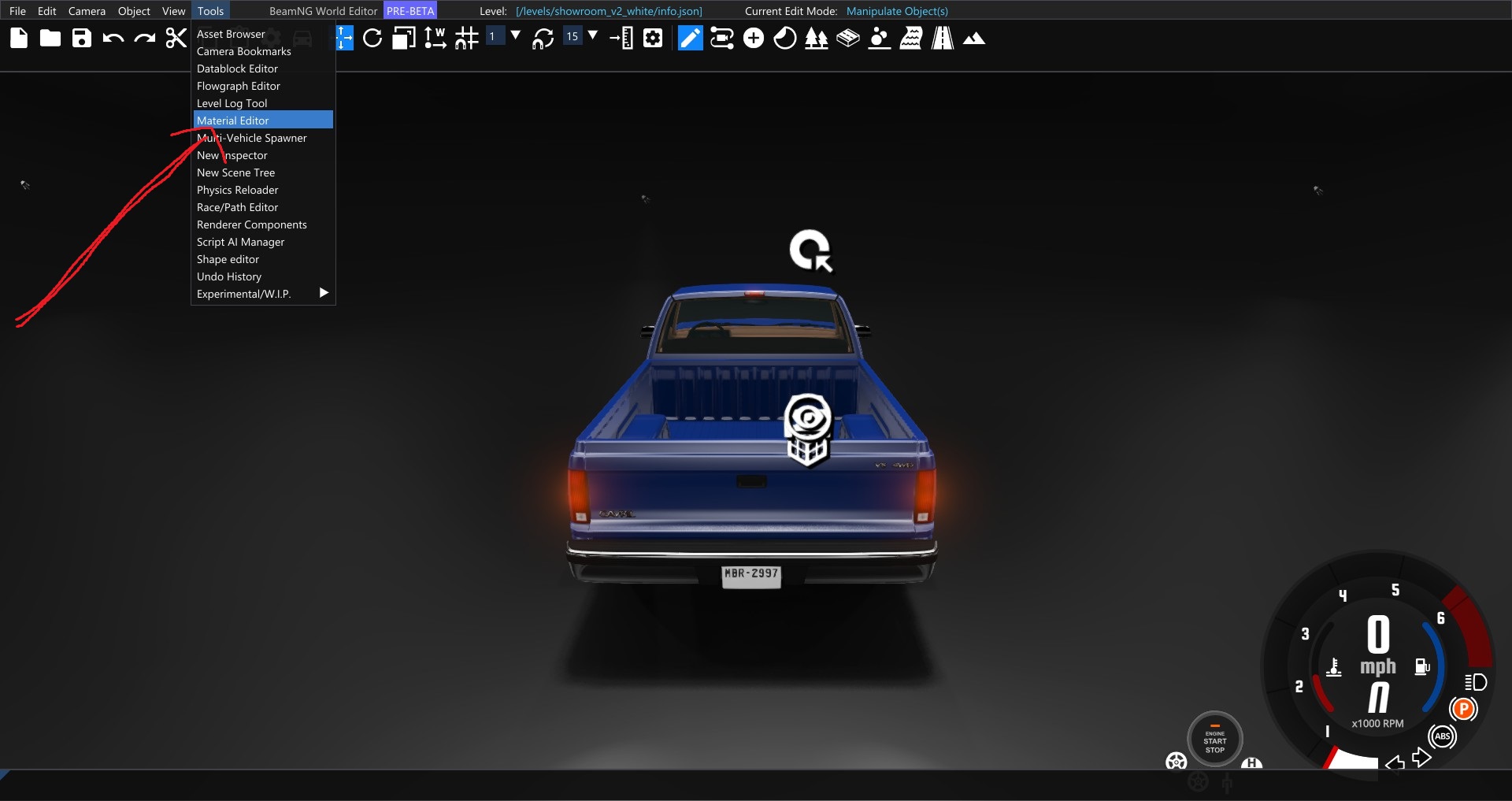Click the right turn signal arrow

[1421, 758]
